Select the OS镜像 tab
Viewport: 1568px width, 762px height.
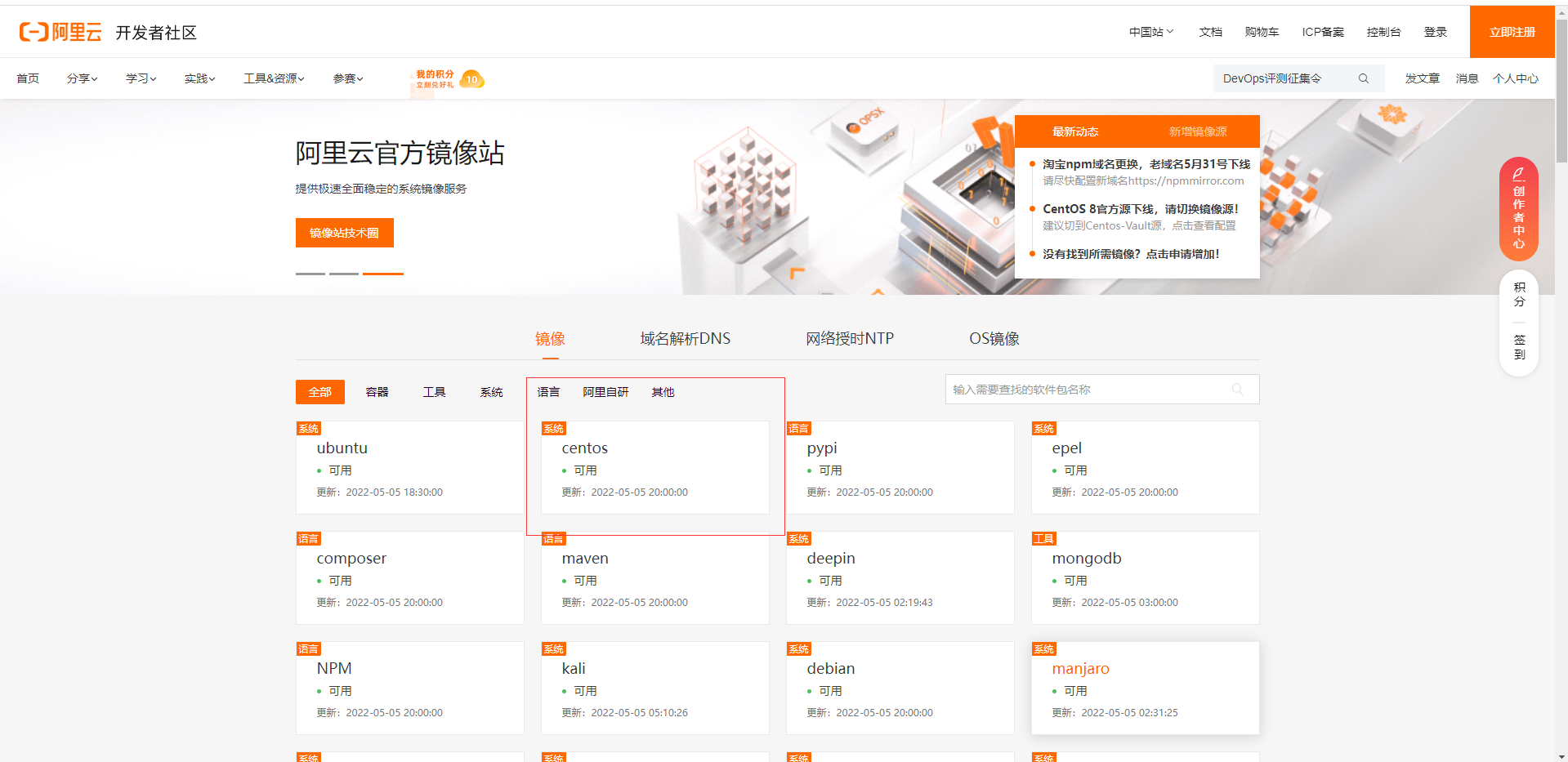pos(994,338)
